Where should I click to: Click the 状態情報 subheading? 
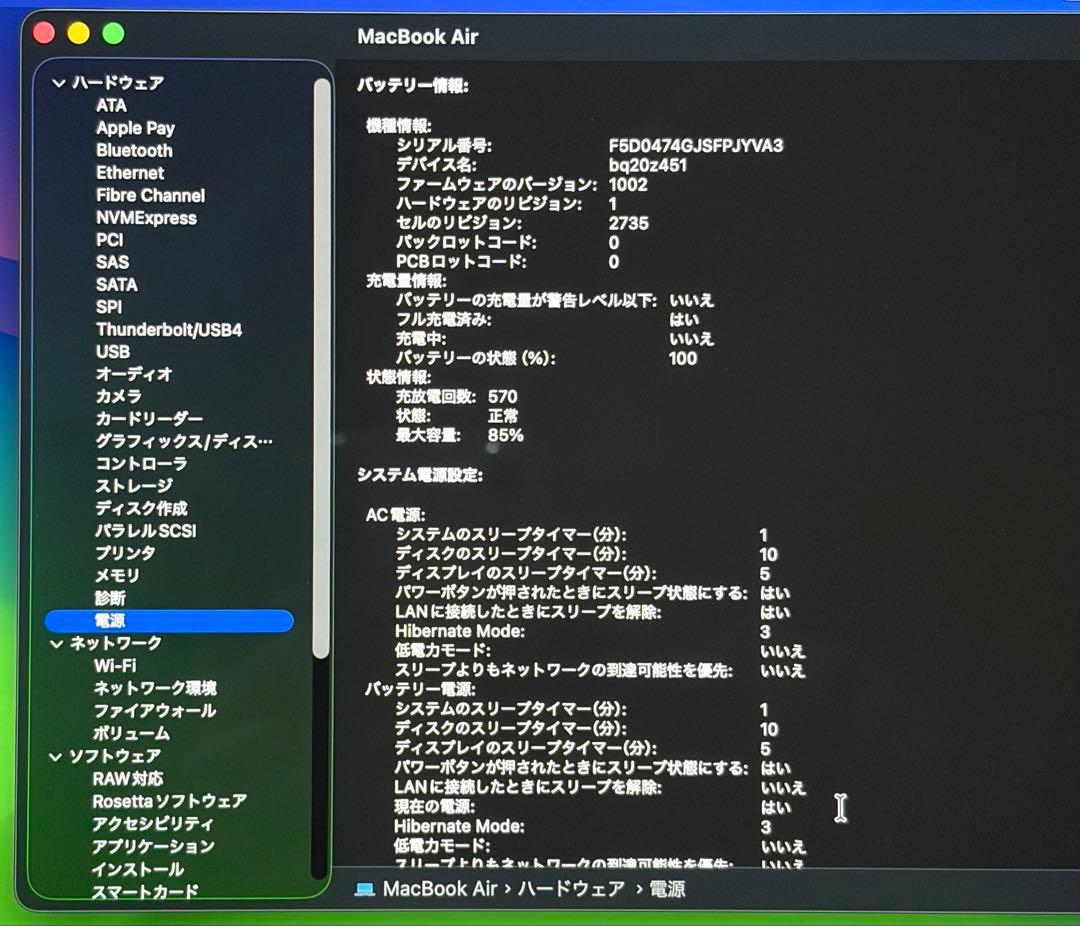point(399,378)
